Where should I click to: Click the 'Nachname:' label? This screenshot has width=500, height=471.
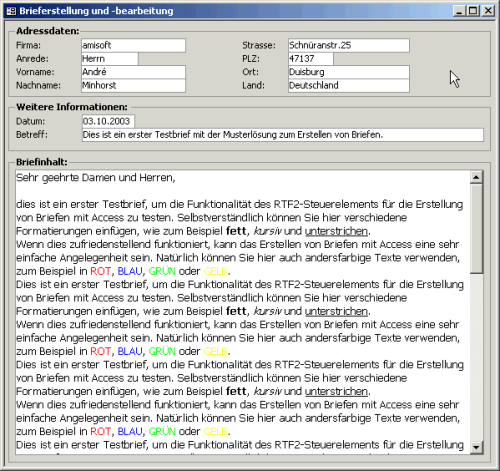pos(38,85)
